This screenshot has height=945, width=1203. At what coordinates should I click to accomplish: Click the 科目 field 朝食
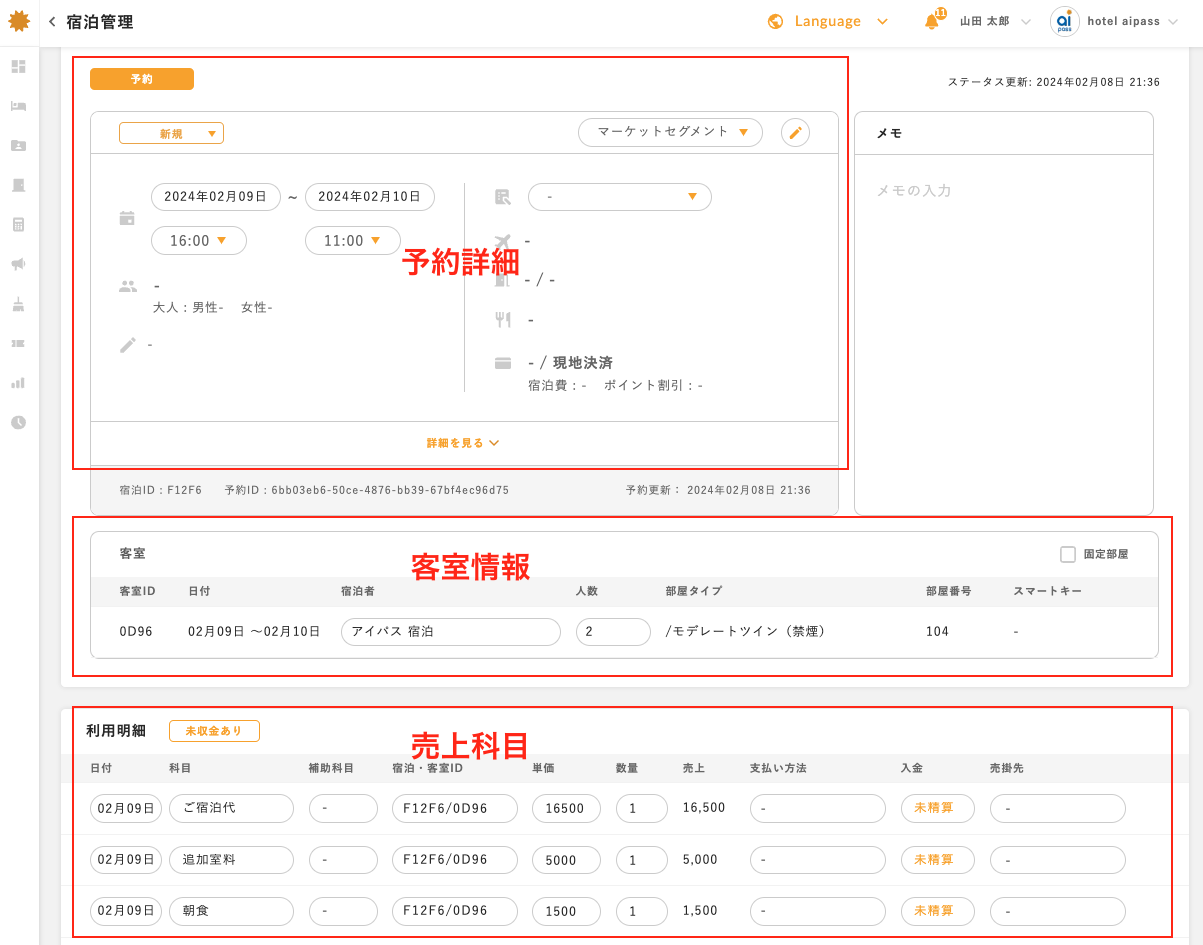point(231,911)
